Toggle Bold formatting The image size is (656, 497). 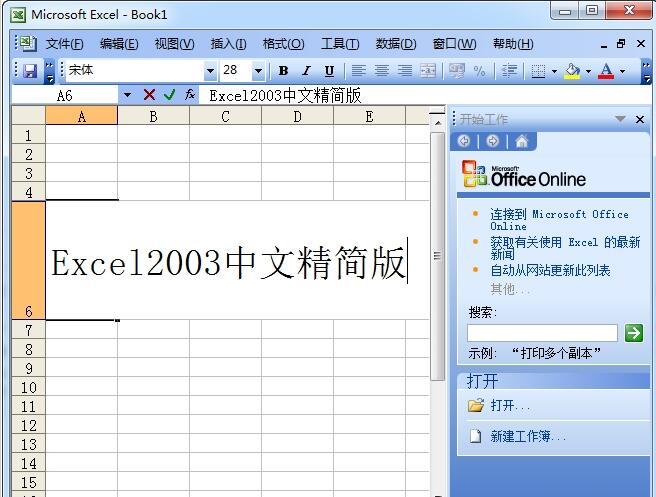(283, 71)
